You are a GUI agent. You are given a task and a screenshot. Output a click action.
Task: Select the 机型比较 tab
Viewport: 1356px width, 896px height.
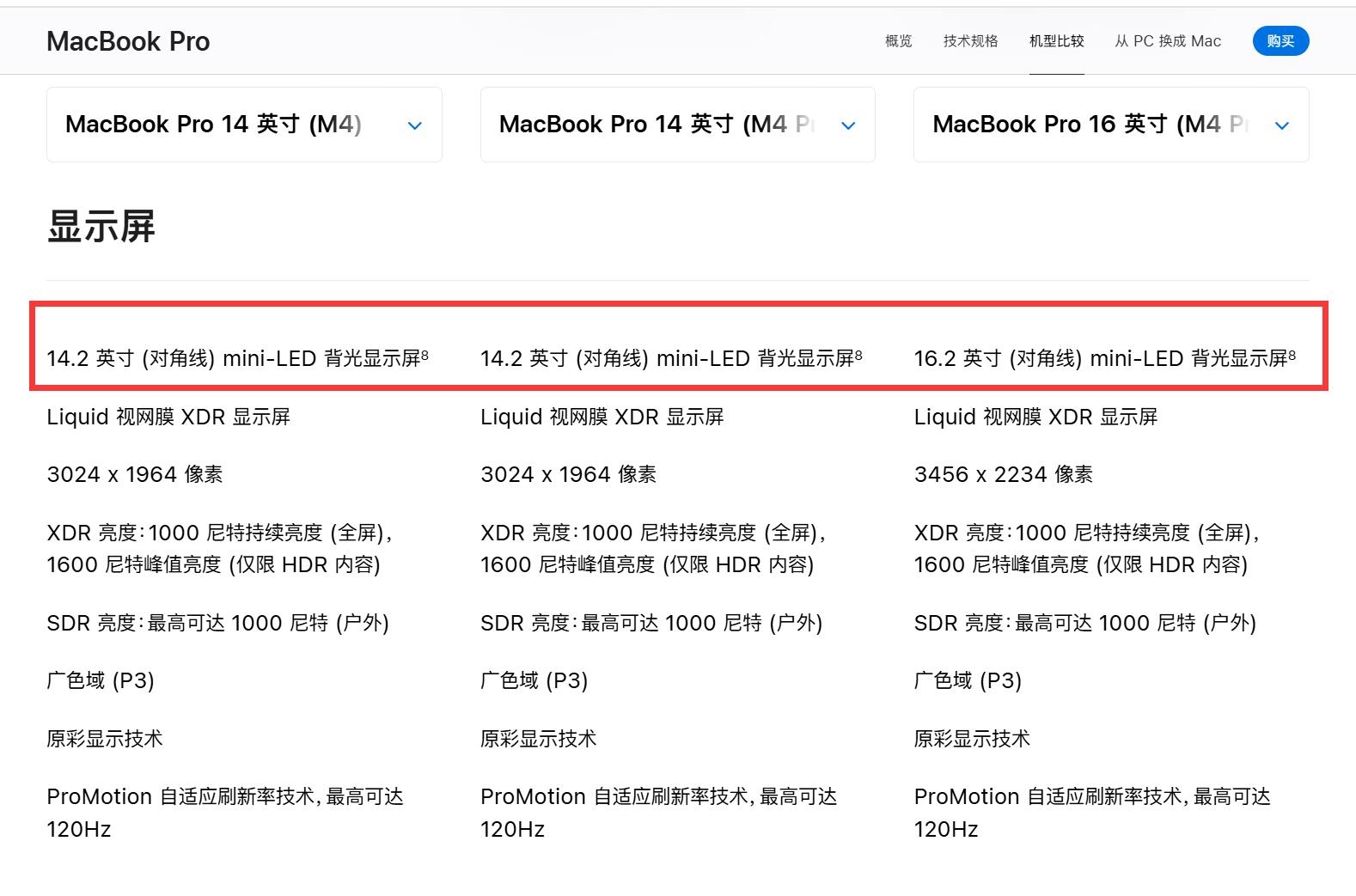click(x=1057, y=41)
